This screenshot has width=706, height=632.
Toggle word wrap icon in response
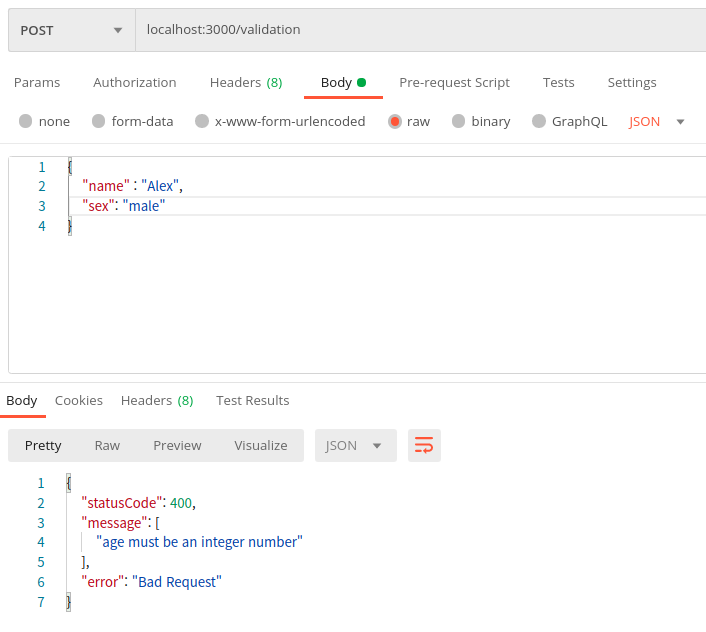[424, 445]
